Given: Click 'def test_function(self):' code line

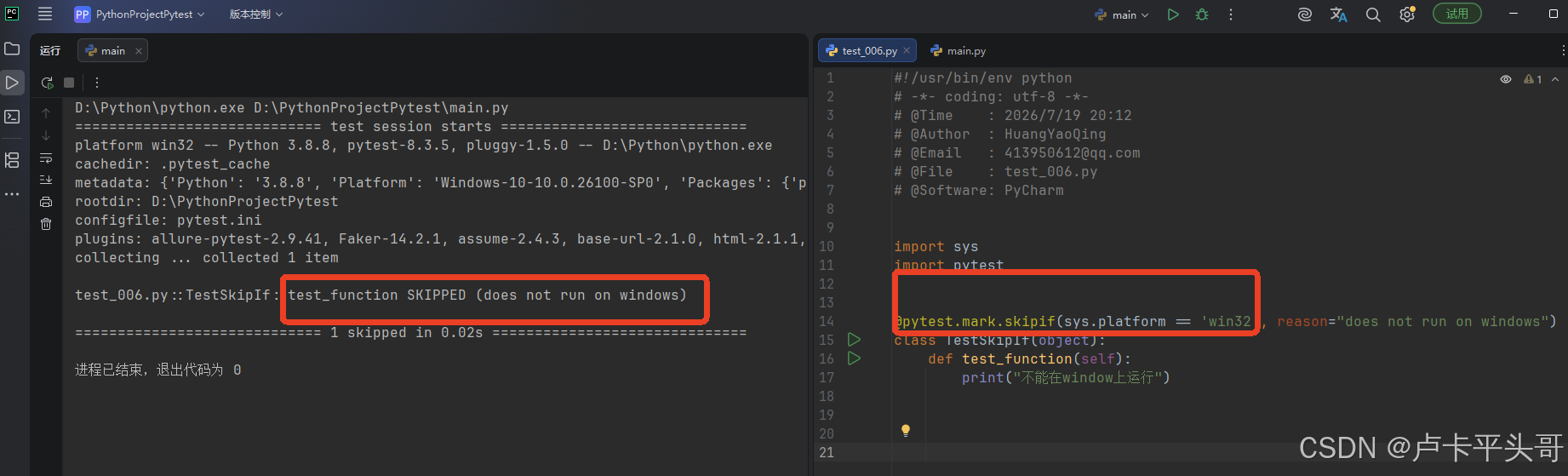Looking at the screenshot, I should [x=1030, y=359].
